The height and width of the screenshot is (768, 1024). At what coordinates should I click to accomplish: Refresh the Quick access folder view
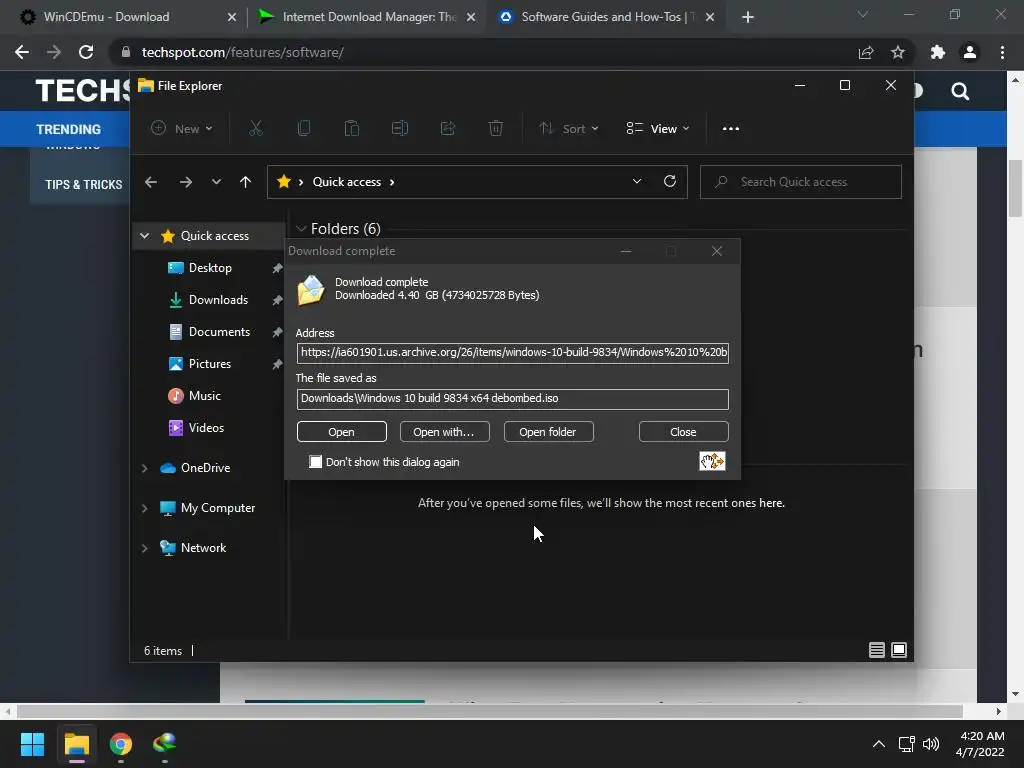pyautogui.click(x=669, y=182)
